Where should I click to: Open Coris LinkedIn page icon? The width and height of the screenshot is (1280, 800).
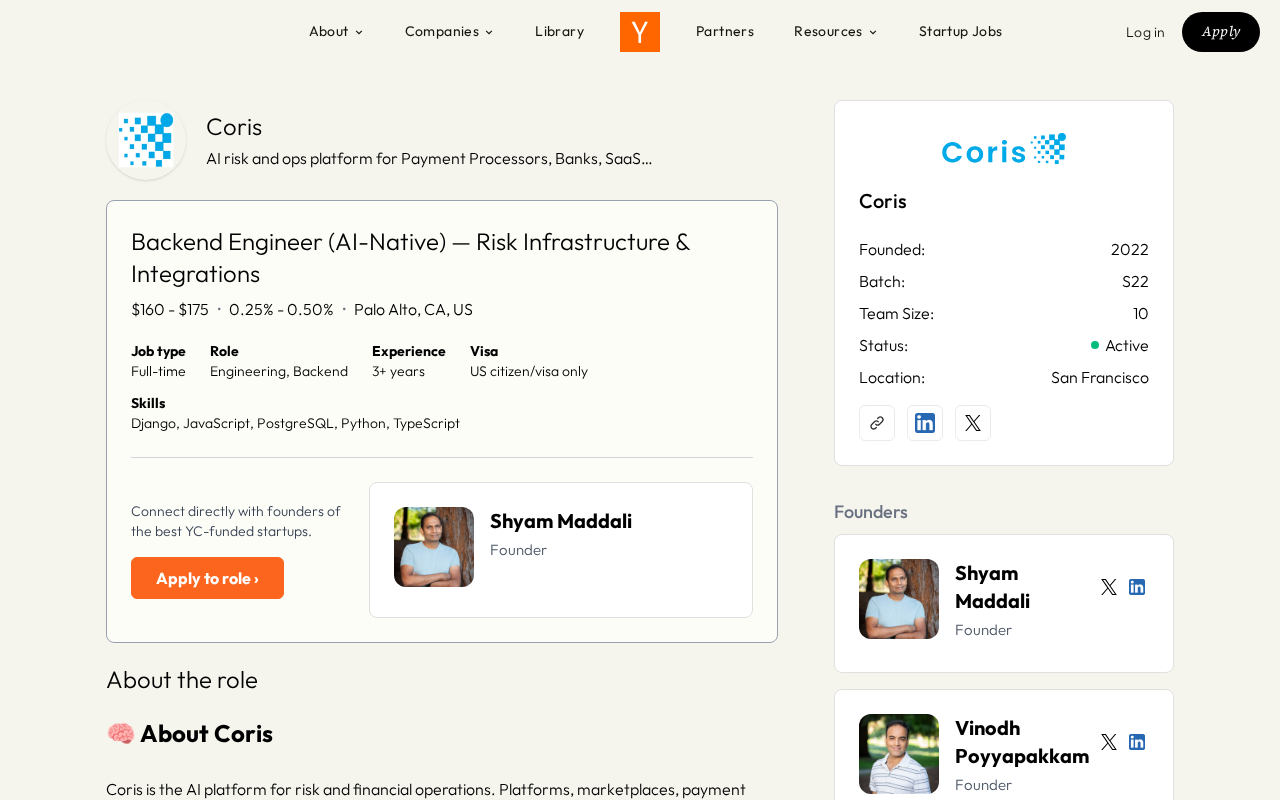(925, 423)
